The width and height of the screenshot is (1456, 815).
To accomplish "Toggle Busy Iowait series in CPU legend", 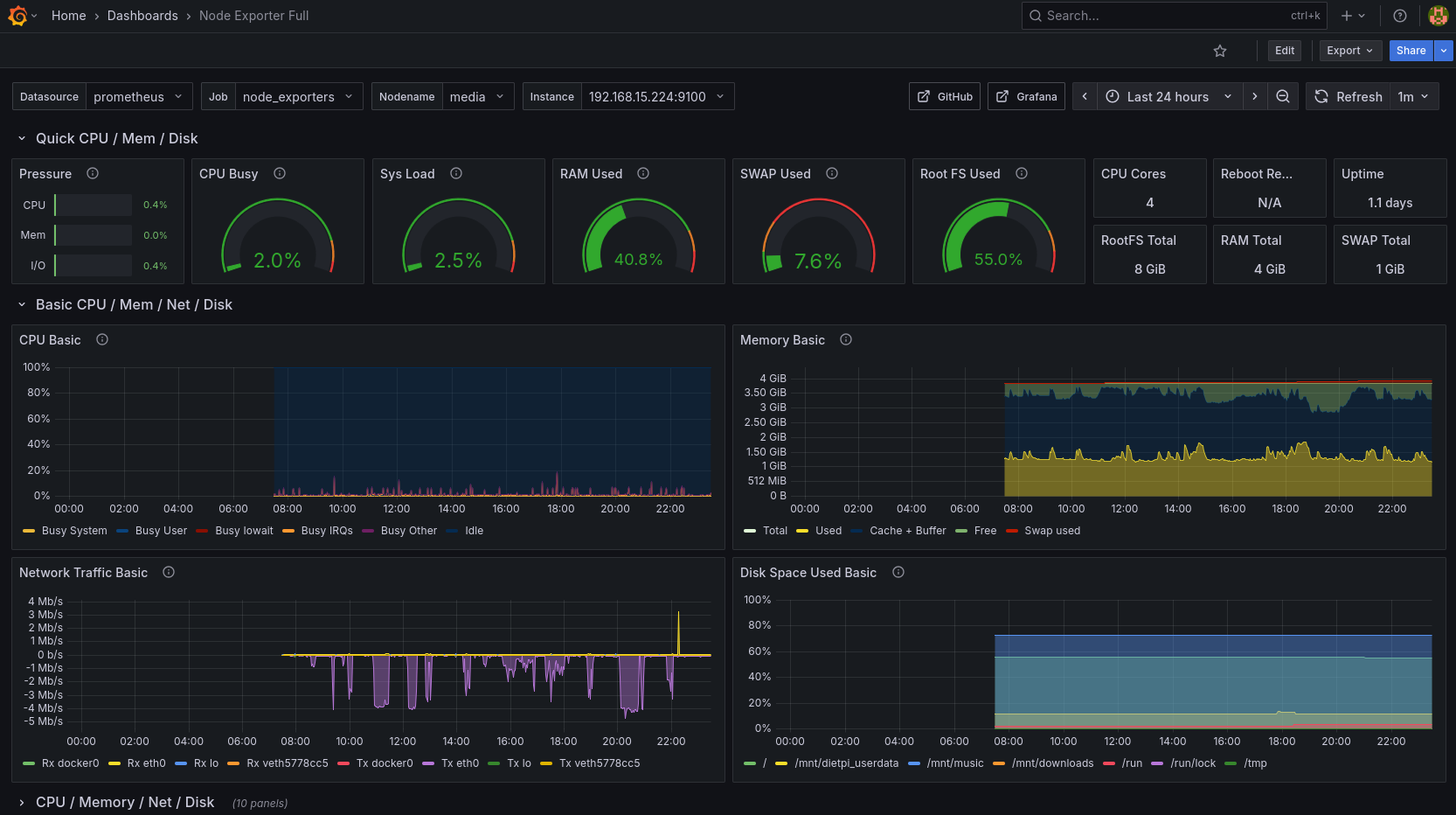I will (243, 531).
